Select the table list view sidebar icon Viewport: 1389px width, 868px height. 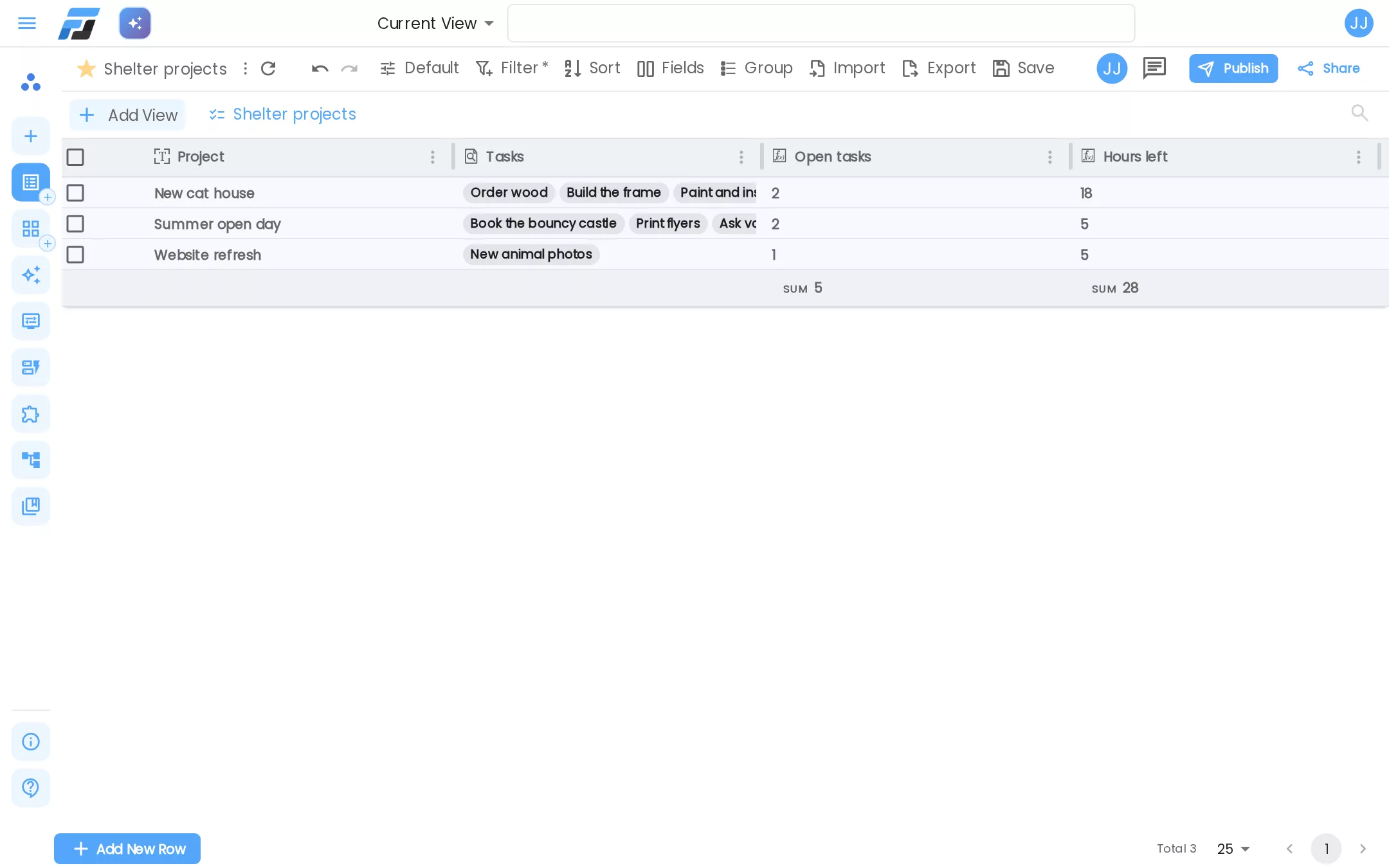point(30,182)
